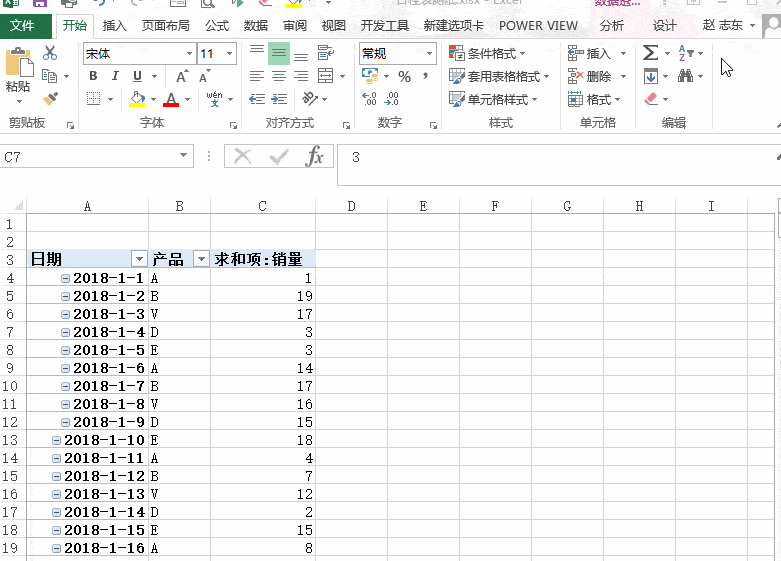Viewport: 781px width, 561px height.
Task: Align text right
Action: 301,76
